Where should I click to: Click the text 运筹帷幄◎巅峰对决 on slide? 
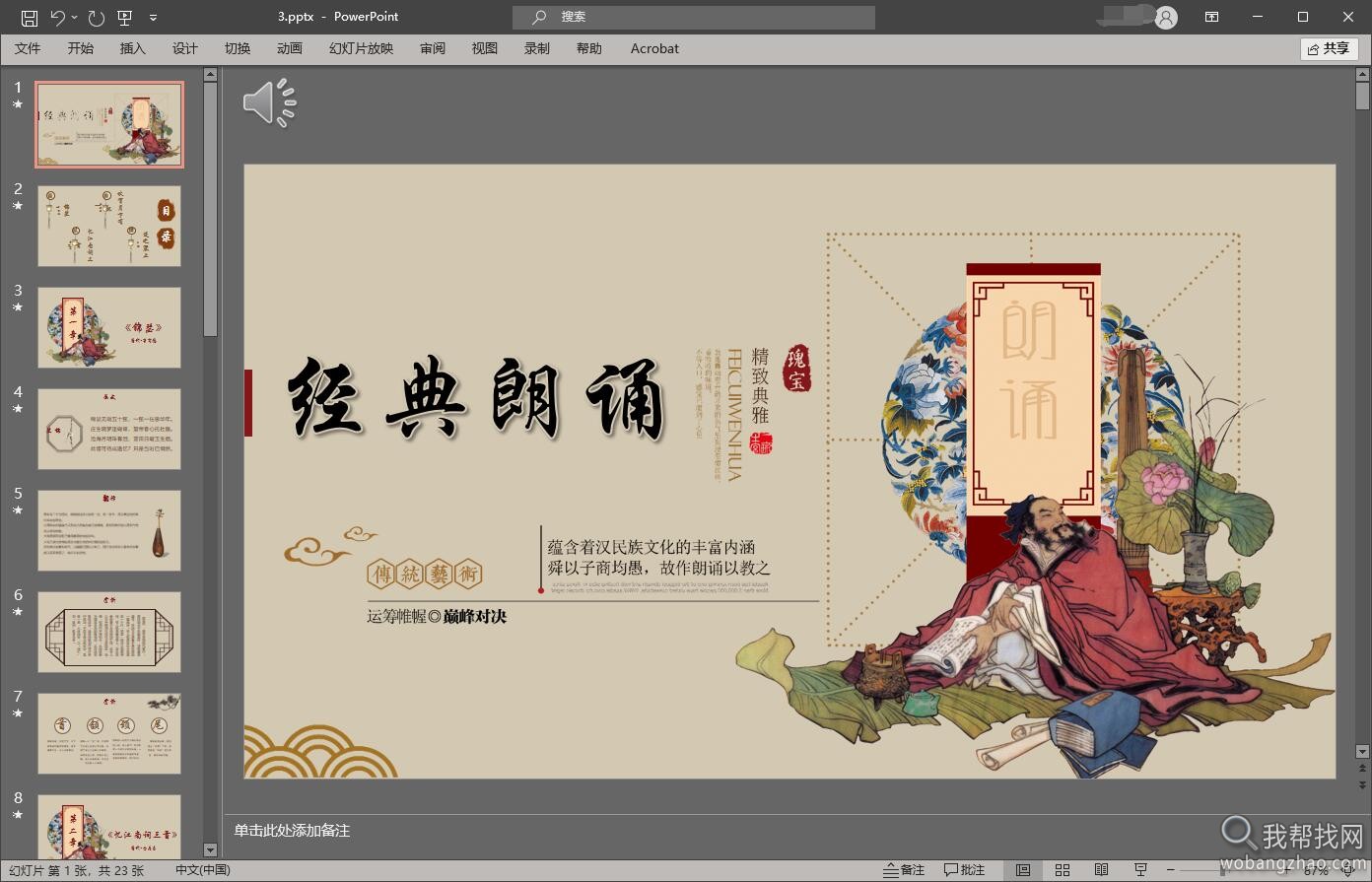point(437,617)
